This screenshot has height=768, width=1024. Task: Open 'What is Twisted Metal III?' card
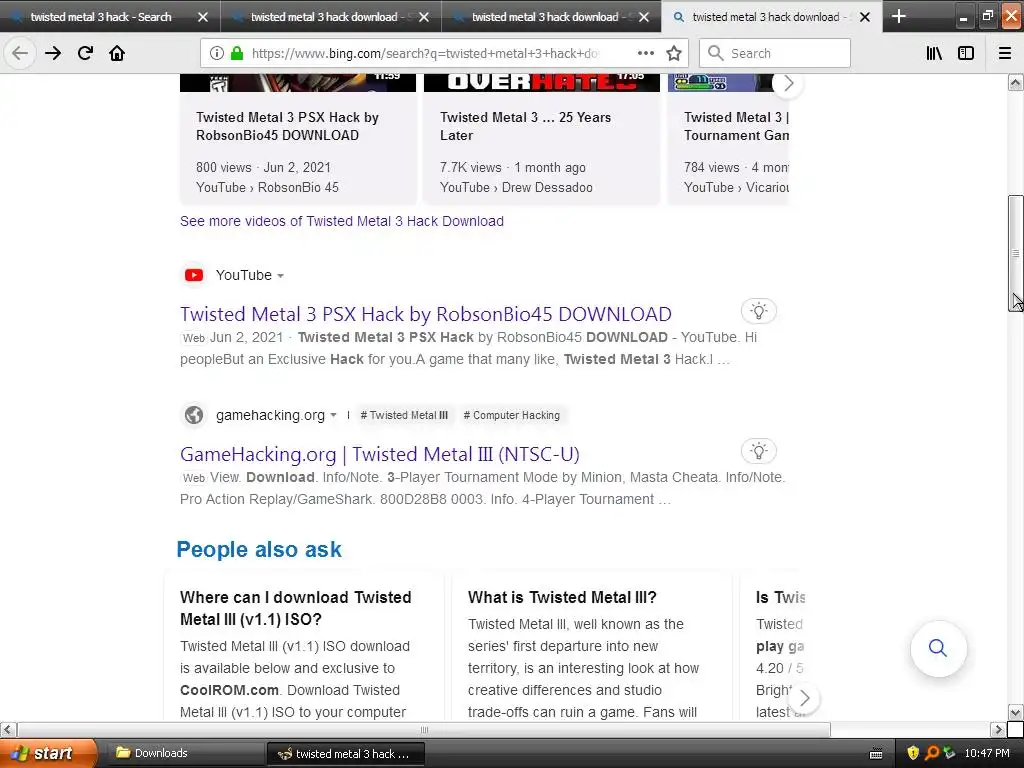[x=592, y=648]
